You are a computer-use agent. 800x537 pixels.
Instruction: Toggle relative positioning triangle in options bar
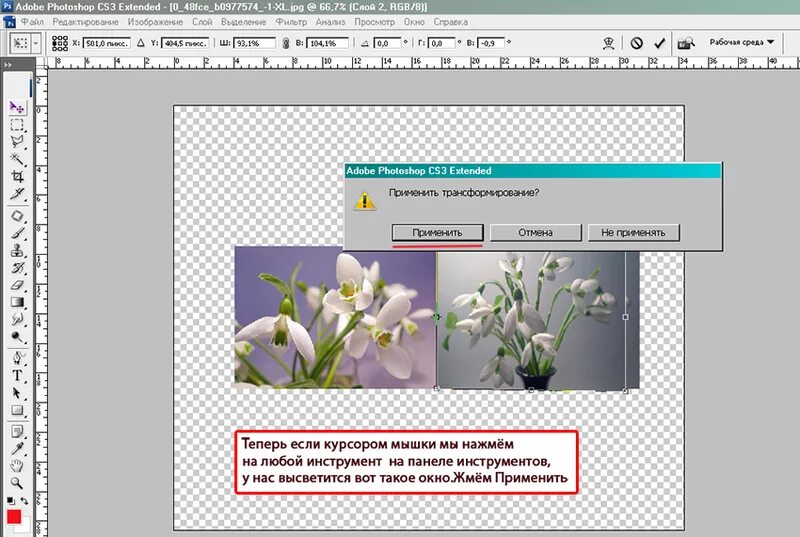141,43
